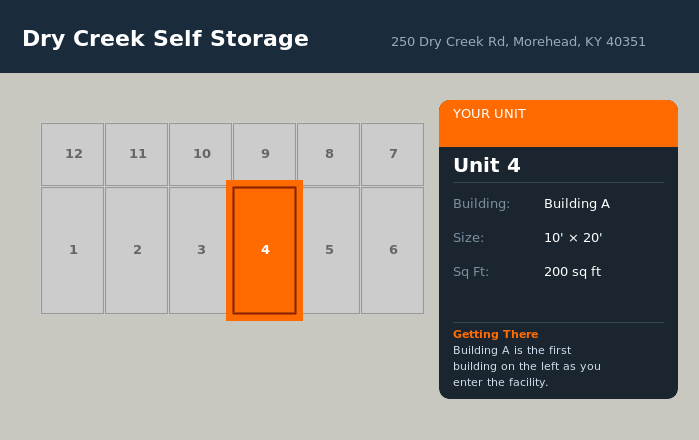Image resolution: width=699 pixels, height=440 pixels.
Task: Click the orange YOUR UNIT header
Action: (558, 120)
